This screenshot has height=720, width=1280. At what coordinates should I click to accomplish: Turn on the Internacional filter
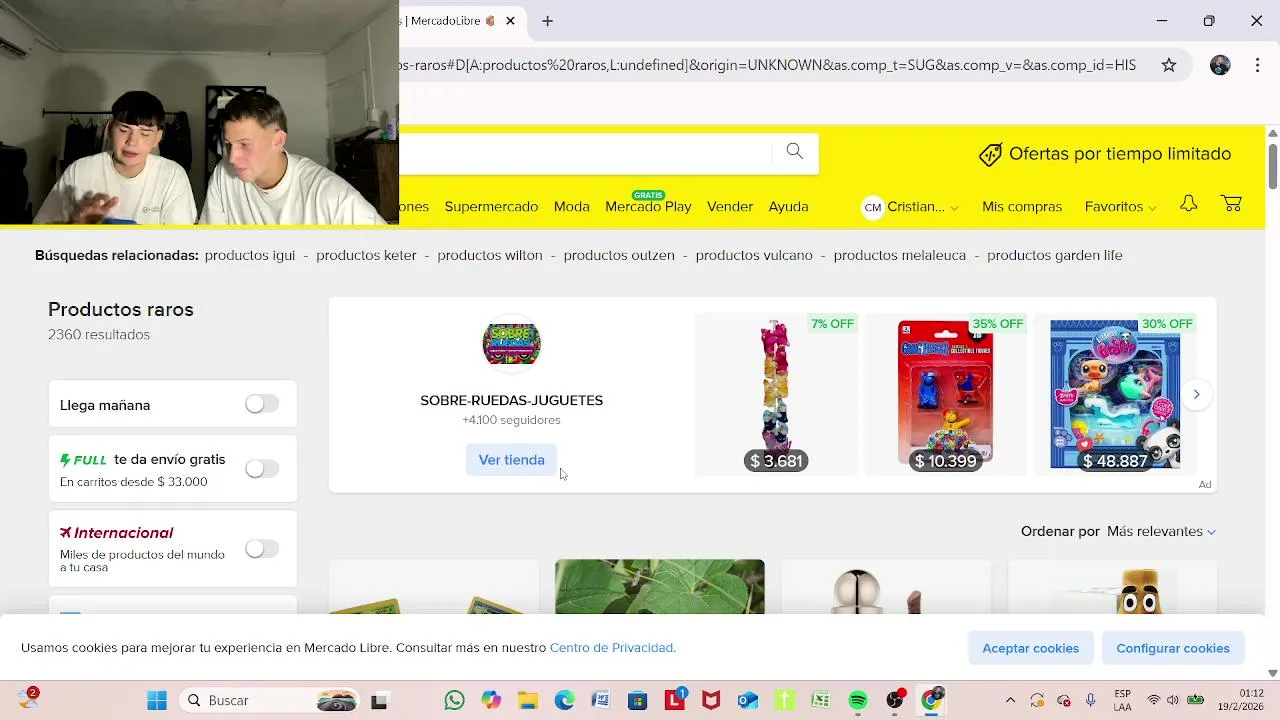[x=262, y=549]
